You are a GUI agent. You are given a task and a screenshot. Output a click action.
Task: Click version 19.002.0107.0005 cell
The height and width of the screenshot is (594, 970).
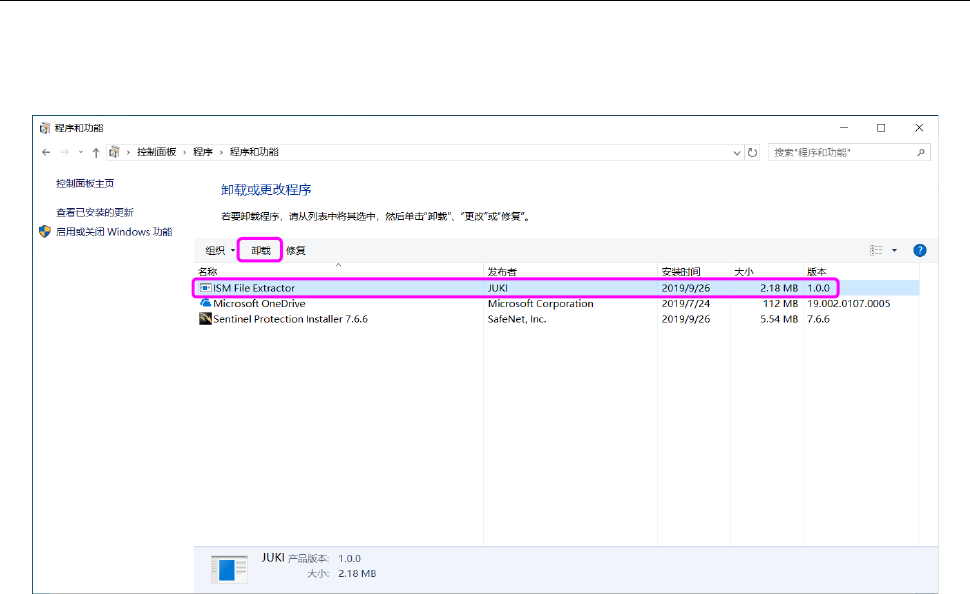click(849, 304)
